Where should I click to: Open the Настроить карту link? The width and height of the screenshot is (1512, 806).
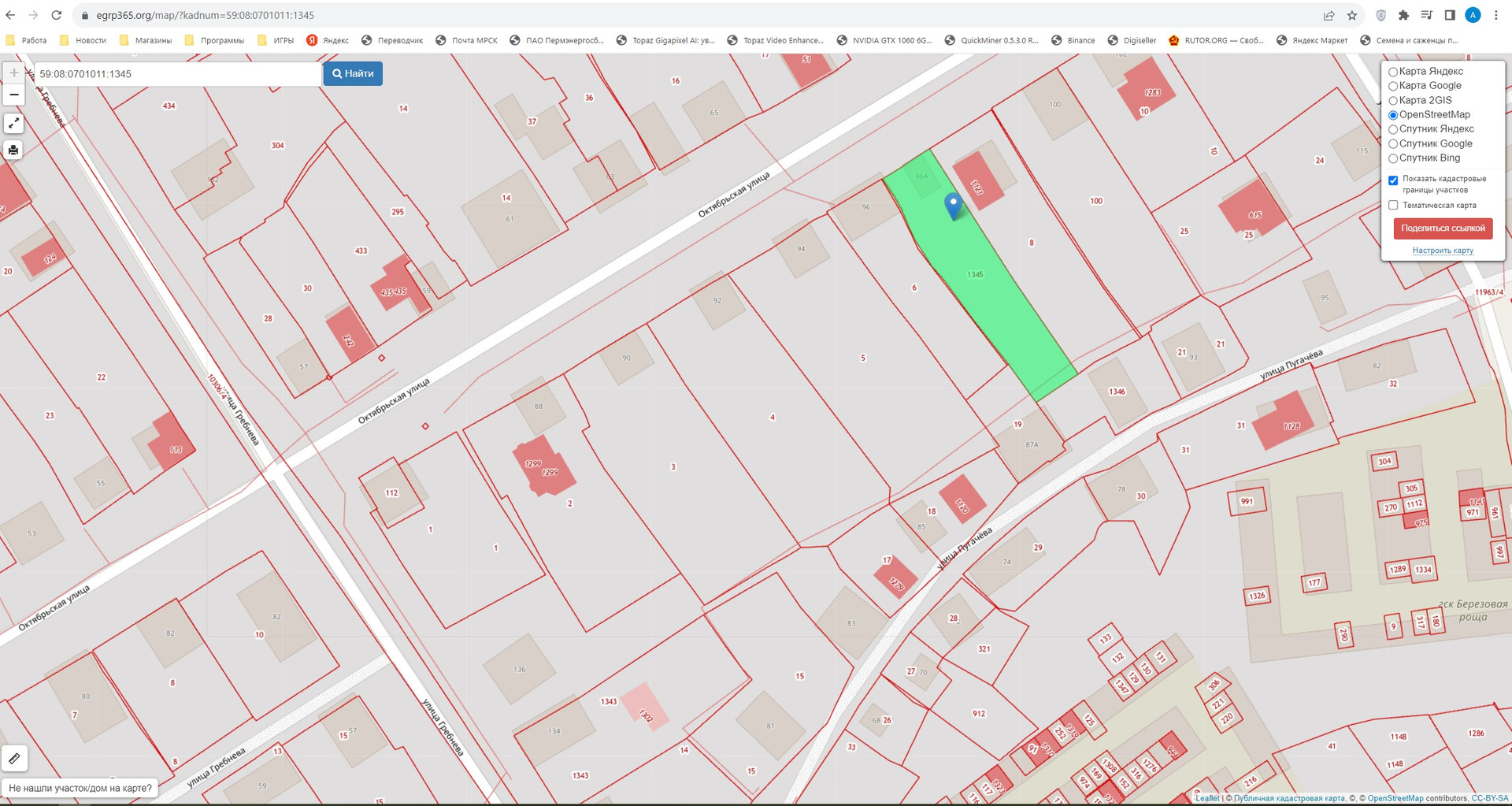pyautogui.click(x=1442, y=251)
